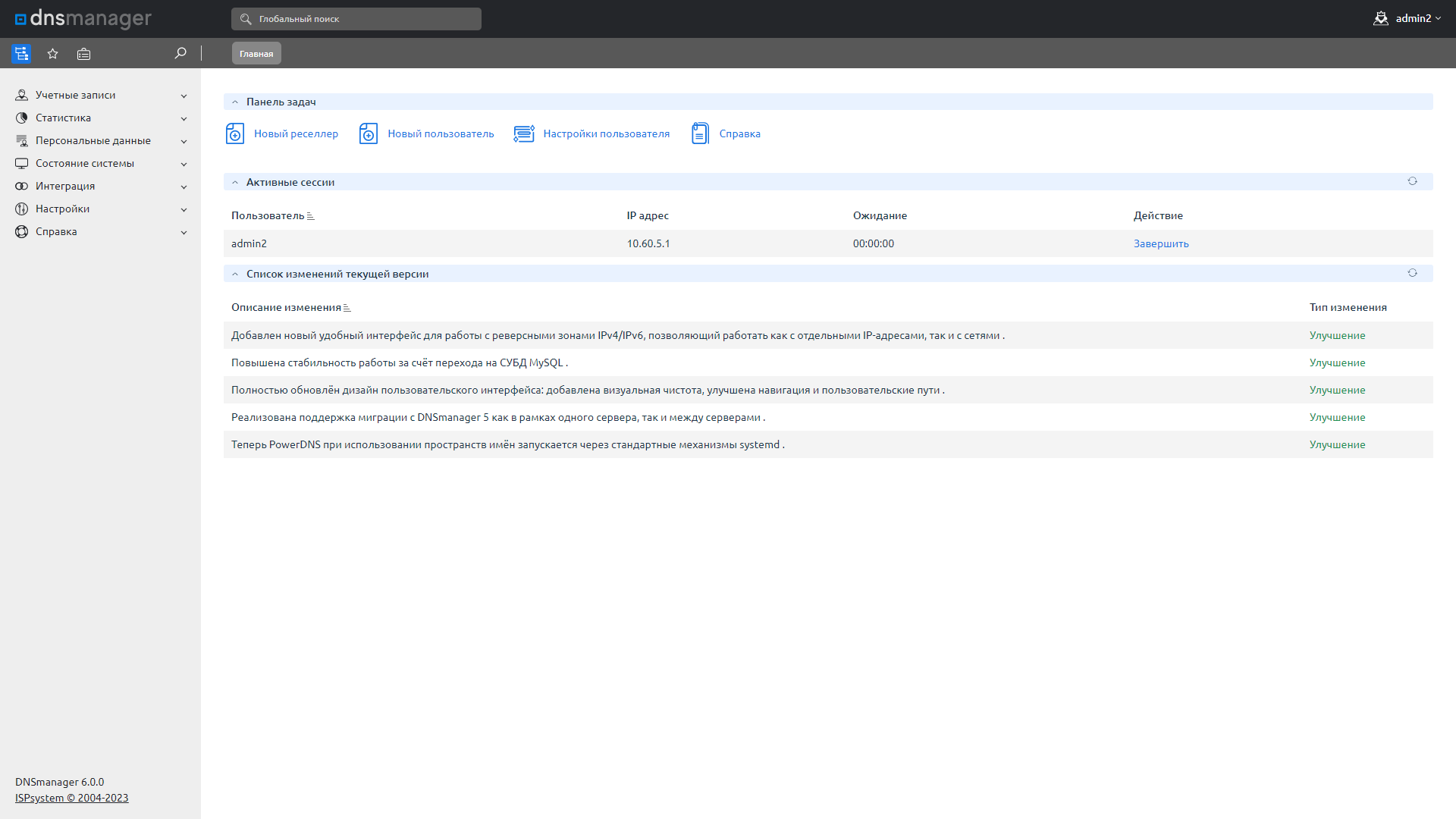Click Завершить link for admin2 session

1161,244
